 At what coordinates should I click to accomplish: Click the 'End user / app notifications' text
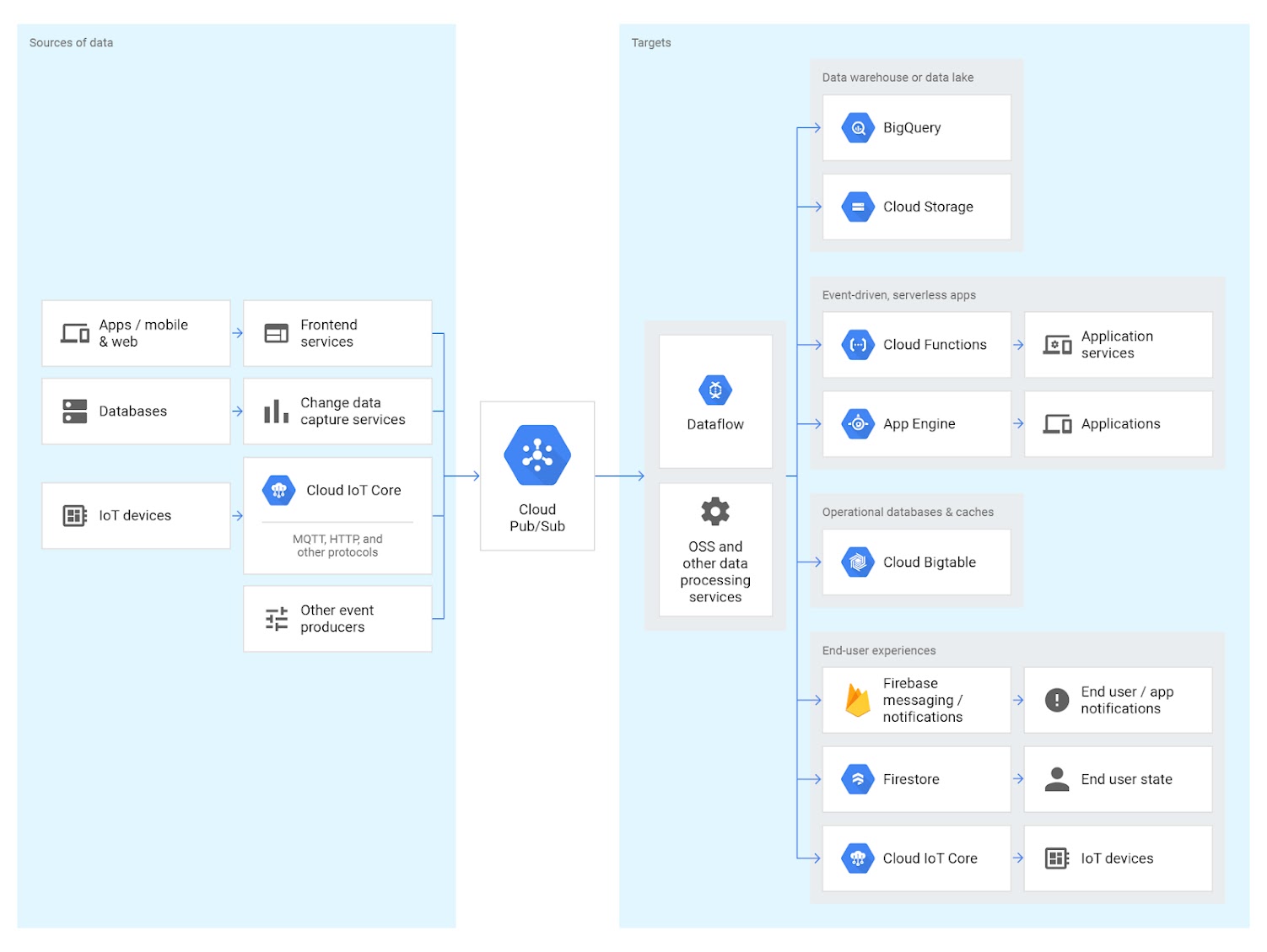[1127, 700]
